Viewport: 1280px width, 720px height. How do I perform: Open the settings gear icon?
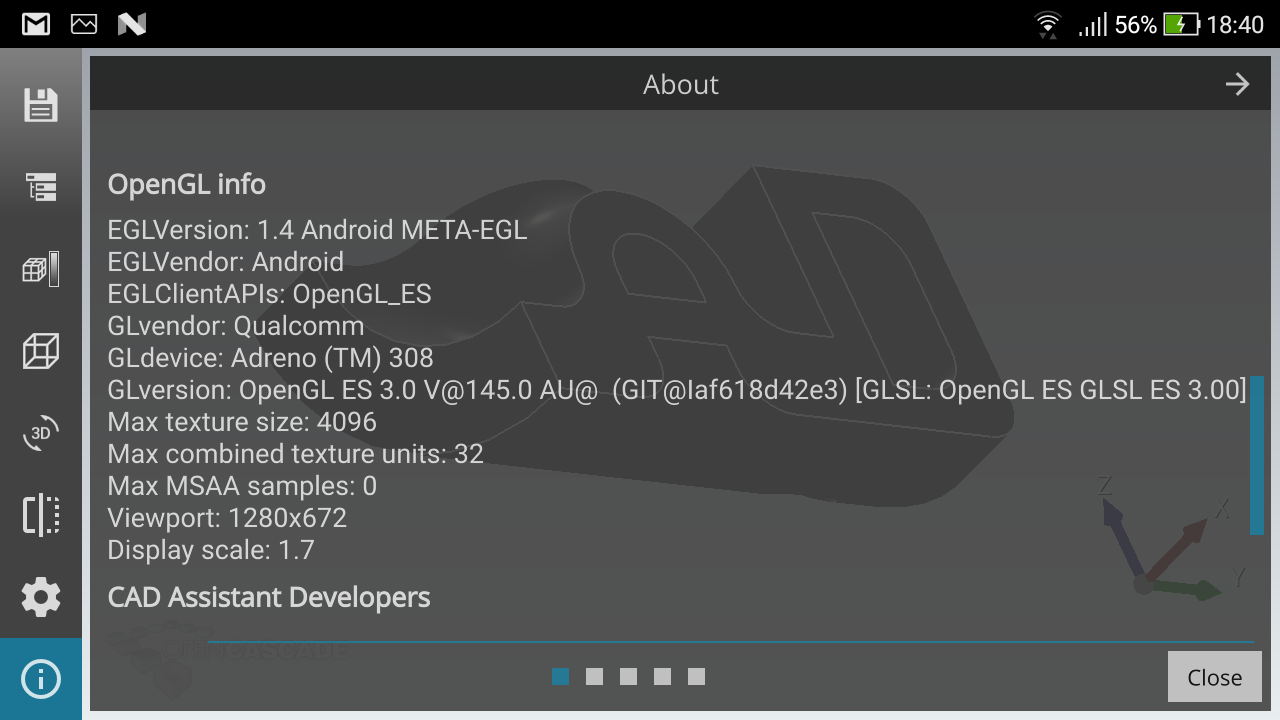click(x=41, y=597)
